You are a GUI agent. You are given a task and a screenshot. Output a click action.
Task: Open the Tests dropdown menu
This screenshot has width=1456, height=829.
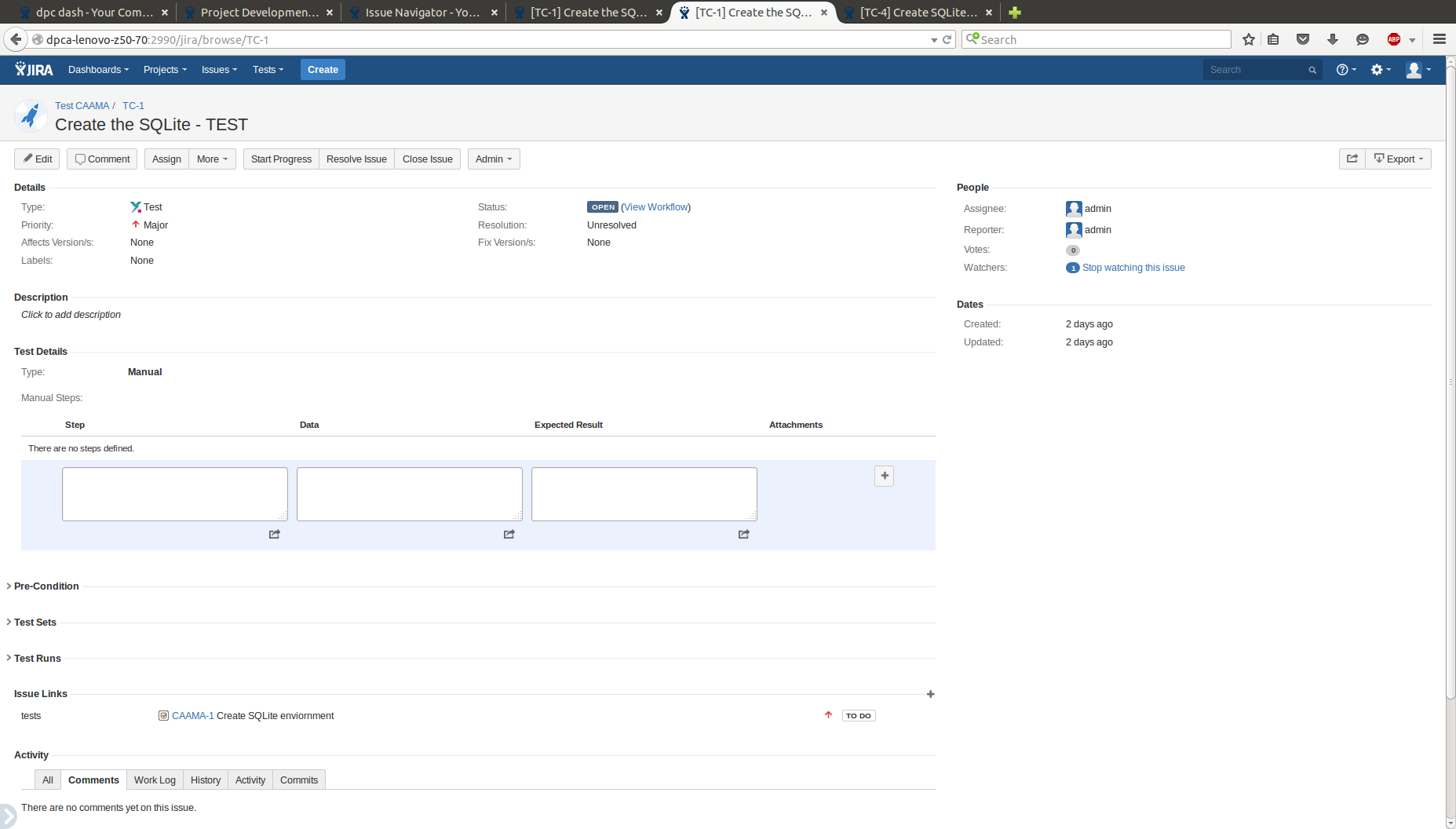268,70
